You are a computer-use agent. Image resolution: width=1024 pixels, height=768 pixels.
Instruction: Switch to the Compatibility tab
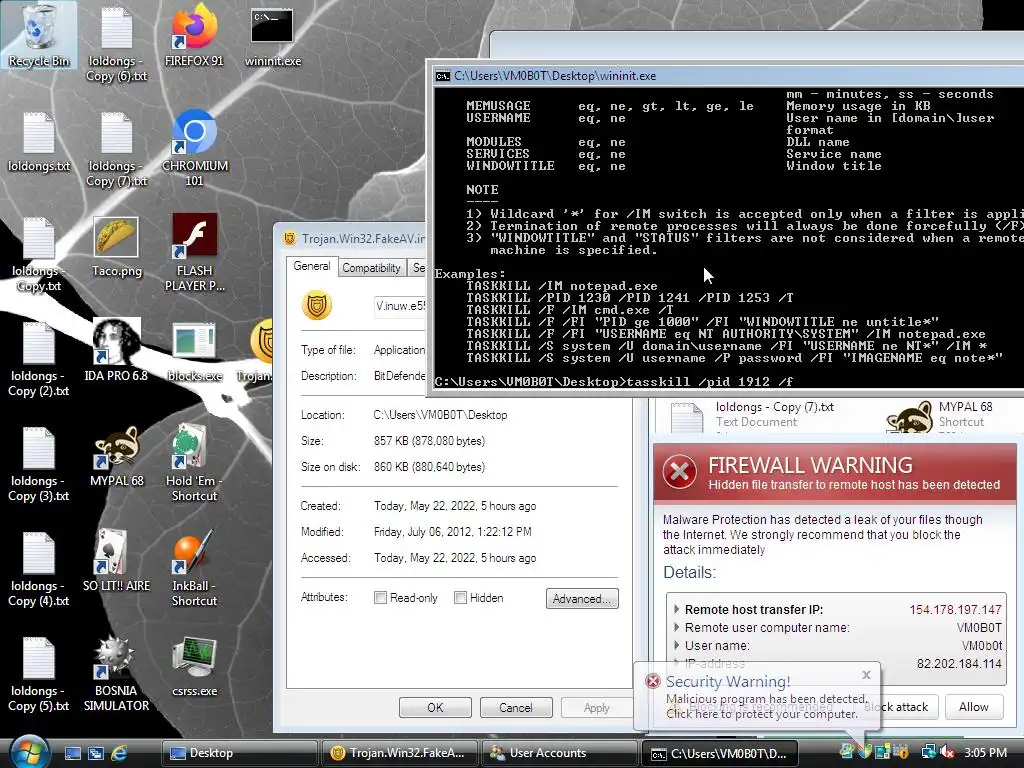click(x=371, y=268)
